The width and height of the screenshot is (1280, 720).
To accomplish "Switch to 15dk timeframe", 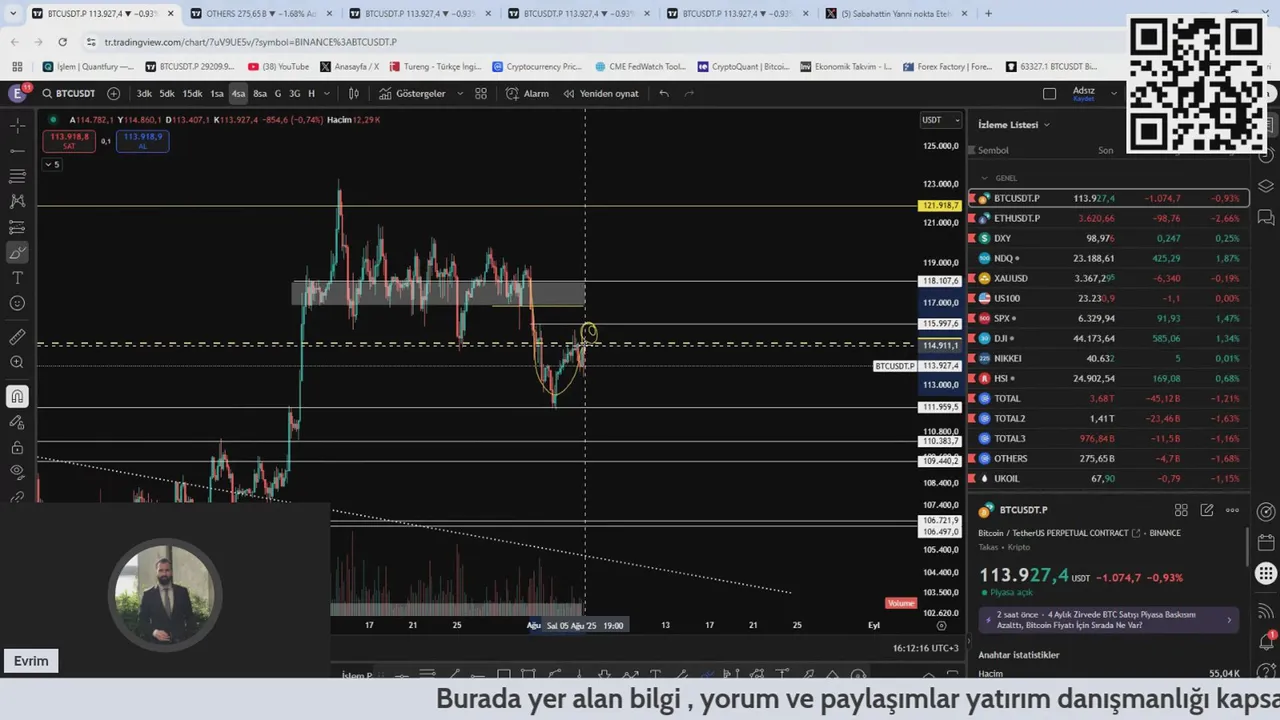I will coord(192,93).
